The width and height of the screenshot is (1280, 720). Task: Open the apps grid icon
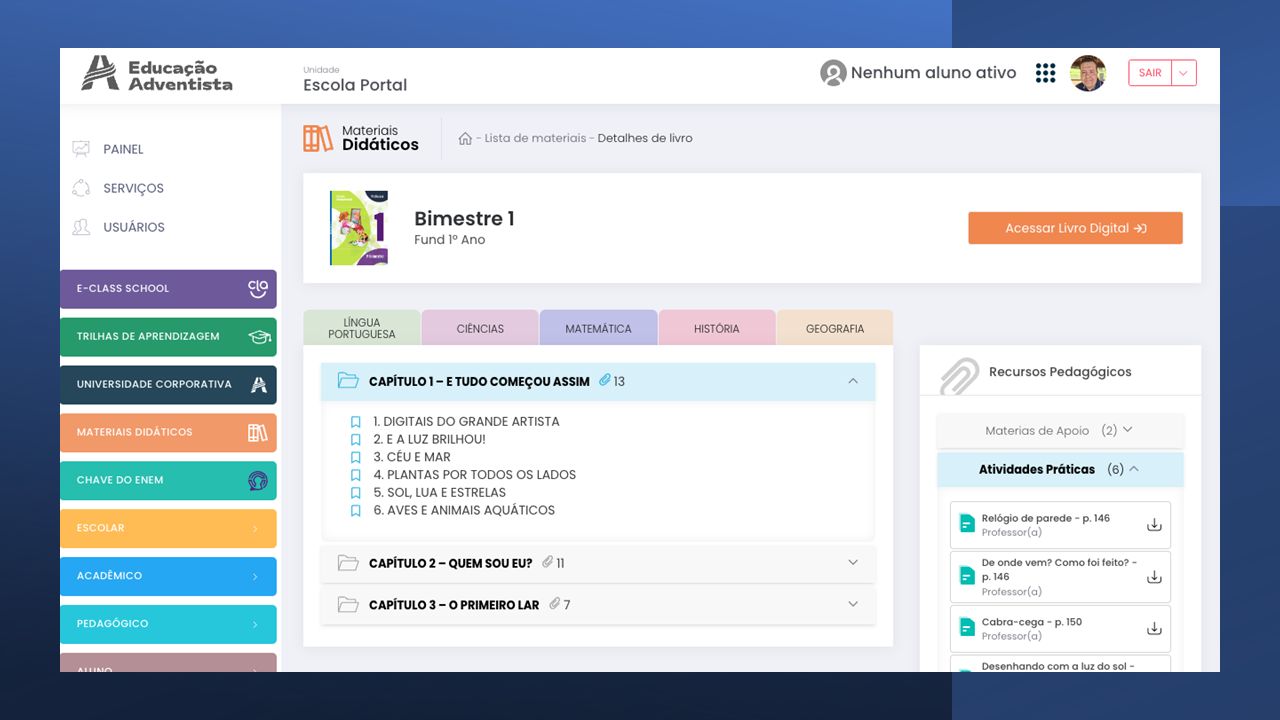point(1045,73)
